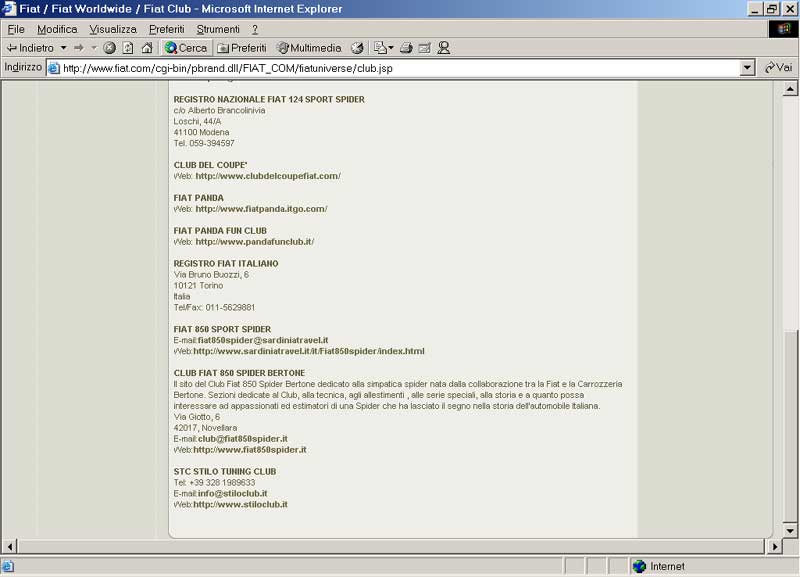
Task: Open the Modifica menu
Action: [x=57, y=29]
